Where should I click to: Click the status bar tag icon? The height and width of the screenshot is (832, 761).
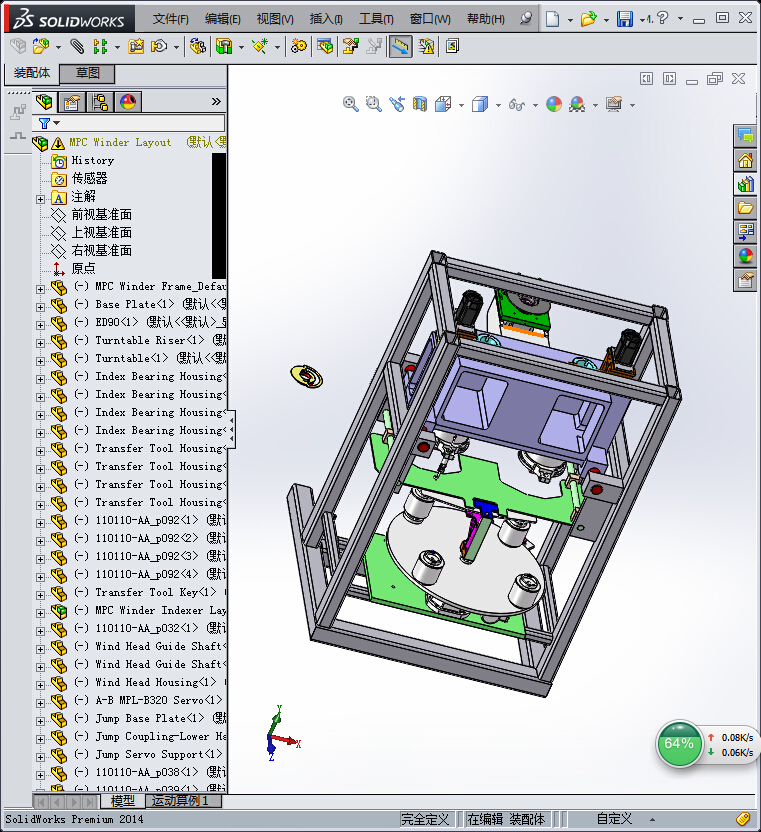(x=743, y=819)
